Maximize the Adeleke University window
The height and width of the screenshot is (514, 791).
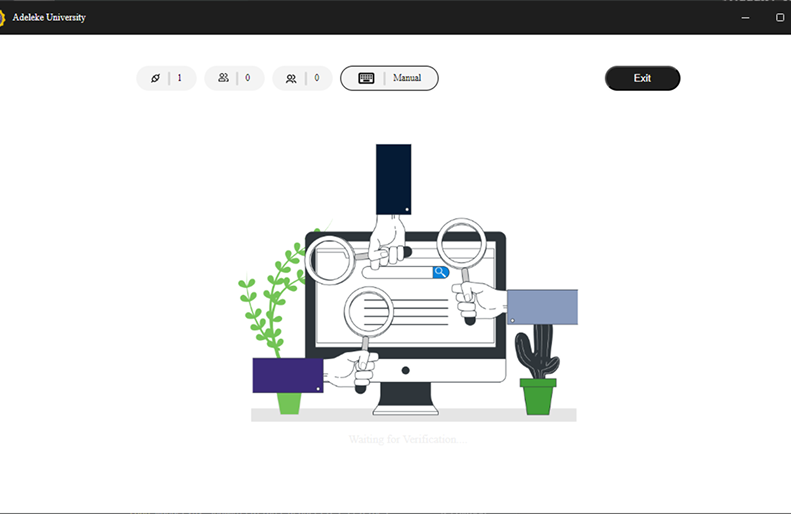(780, 18)
